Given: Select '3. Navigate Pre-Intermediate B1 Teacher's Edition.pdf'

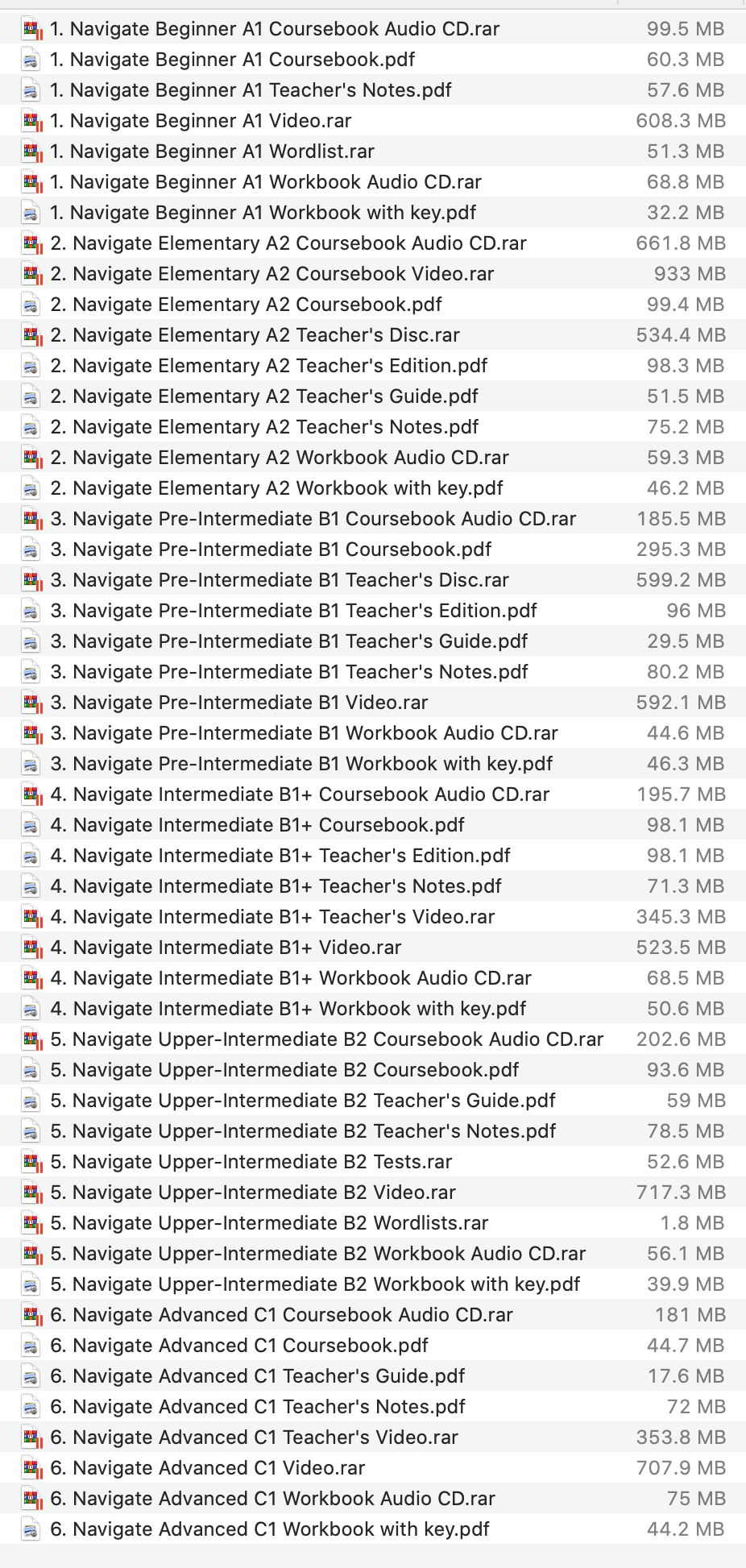Looking at the screenshot, I should (x=293, y=611).
